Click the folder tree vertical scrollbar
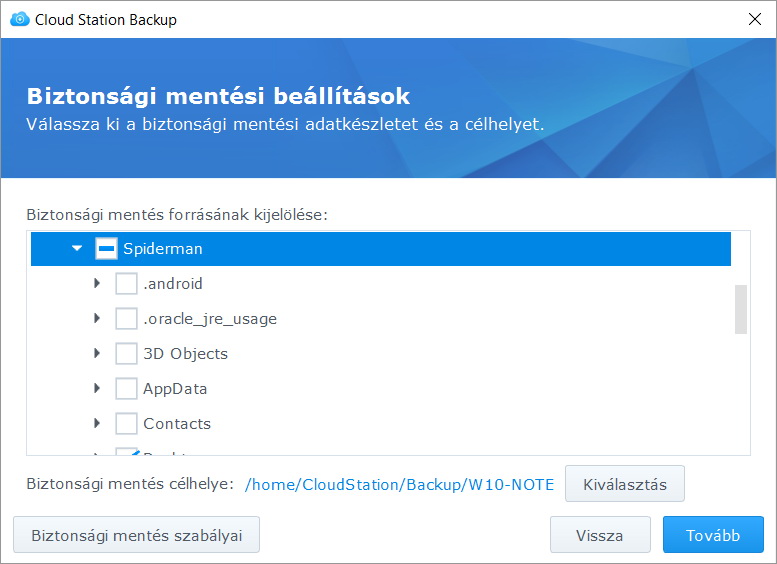The width and height of the screenshot is (777, 564). coord(741,309)
